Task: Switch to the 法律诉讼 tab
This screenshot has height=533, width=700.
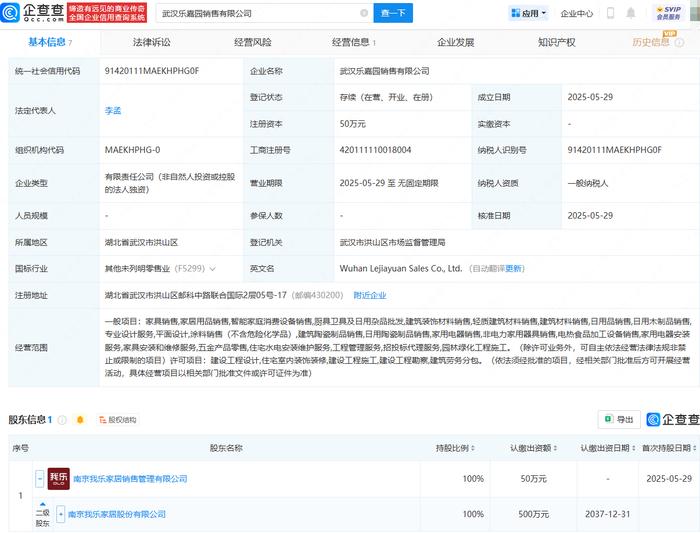Action: pos(152,42)
